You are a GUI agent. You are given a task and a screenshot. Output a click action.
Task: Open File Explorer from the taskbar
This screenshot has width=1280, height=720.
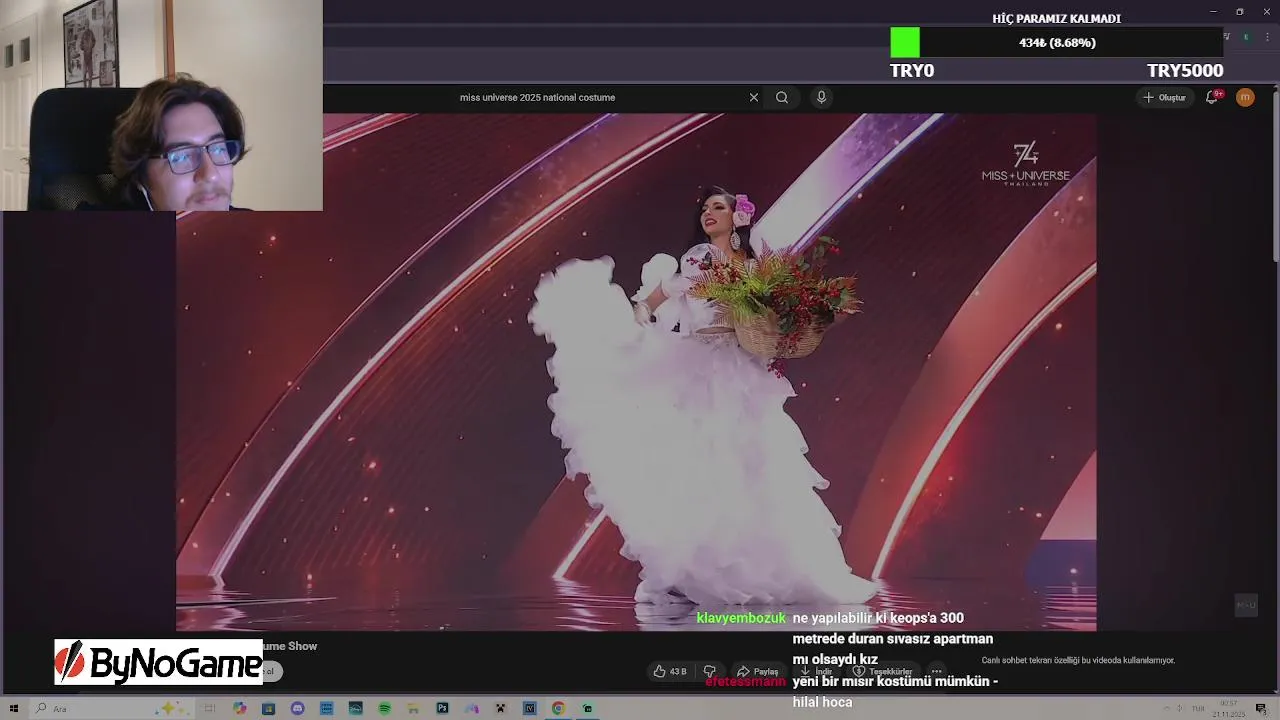[412, 708]
